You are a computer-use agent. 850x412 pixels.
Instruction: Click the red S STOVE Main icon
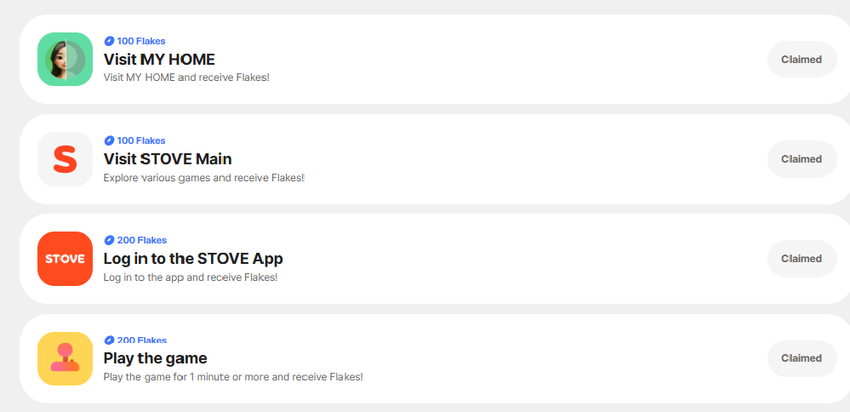(x=65, y=159)
